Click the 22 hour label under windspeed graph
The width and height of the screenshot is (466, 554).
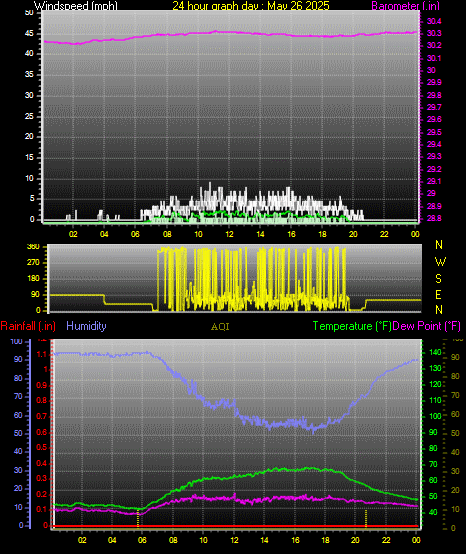coord(384,234)
